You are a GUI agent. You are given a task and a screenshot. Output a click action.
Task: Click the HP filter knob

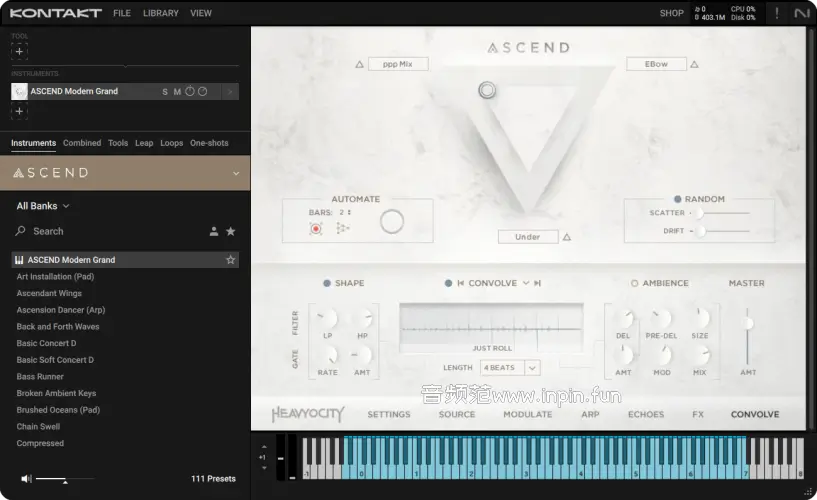point(363,318)
